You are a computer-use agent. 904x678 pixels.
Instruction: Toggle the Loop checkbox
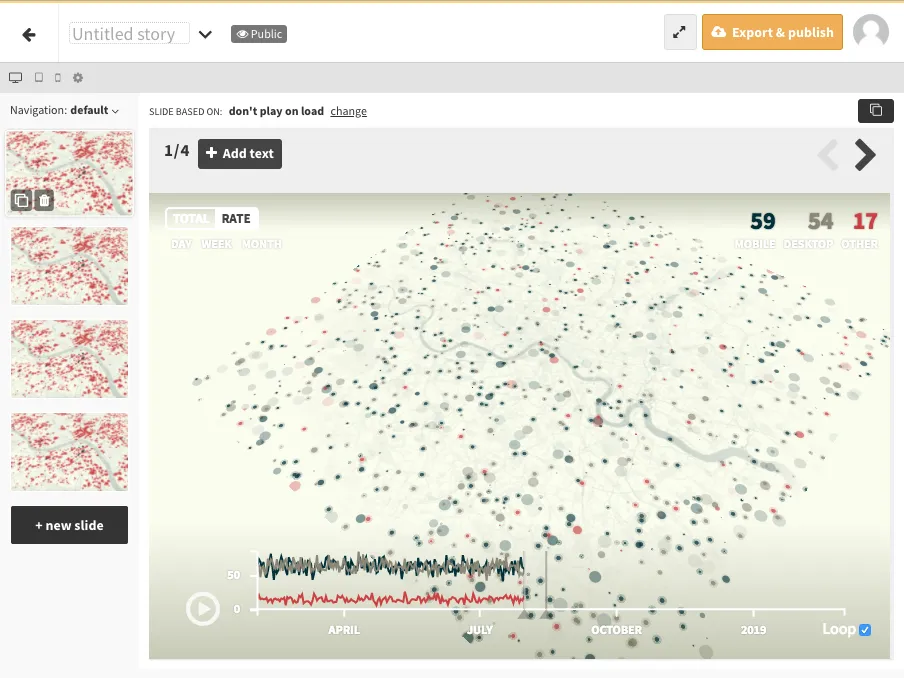click(x=865, y=630)
